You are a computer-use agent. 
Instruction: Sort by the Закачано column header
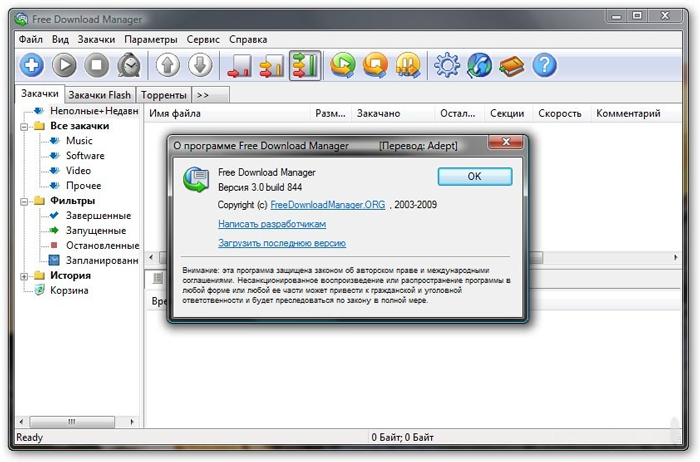[x=393, y=113]
